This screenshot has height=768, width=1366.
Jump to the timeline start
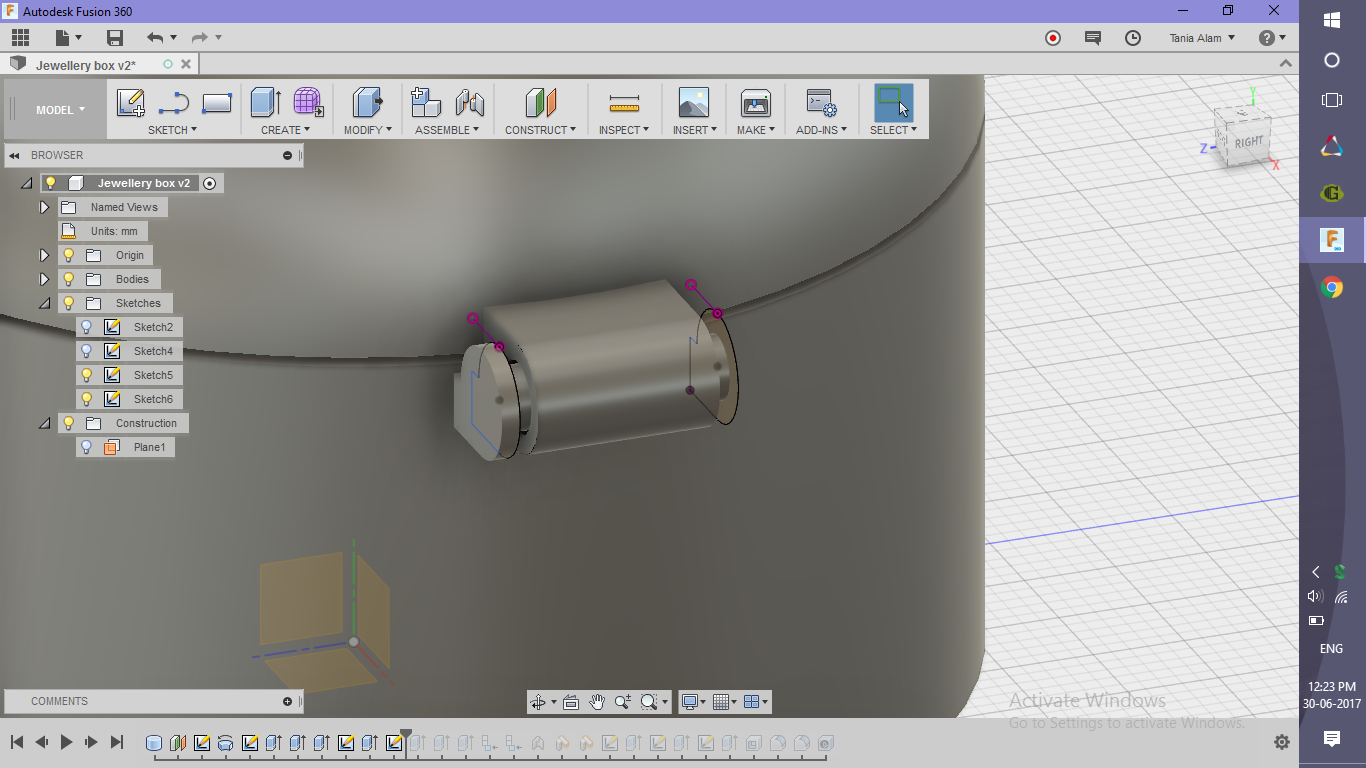coord(17,742)
